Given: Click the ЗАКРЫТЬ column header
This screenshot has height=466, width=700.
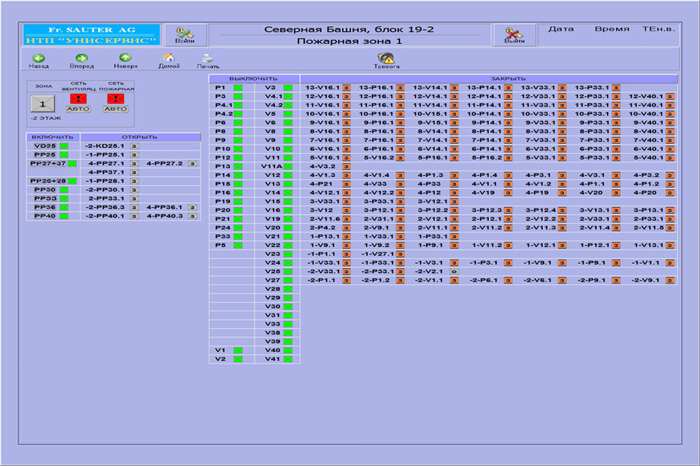Looking at the screenshot, I should 489,79.
